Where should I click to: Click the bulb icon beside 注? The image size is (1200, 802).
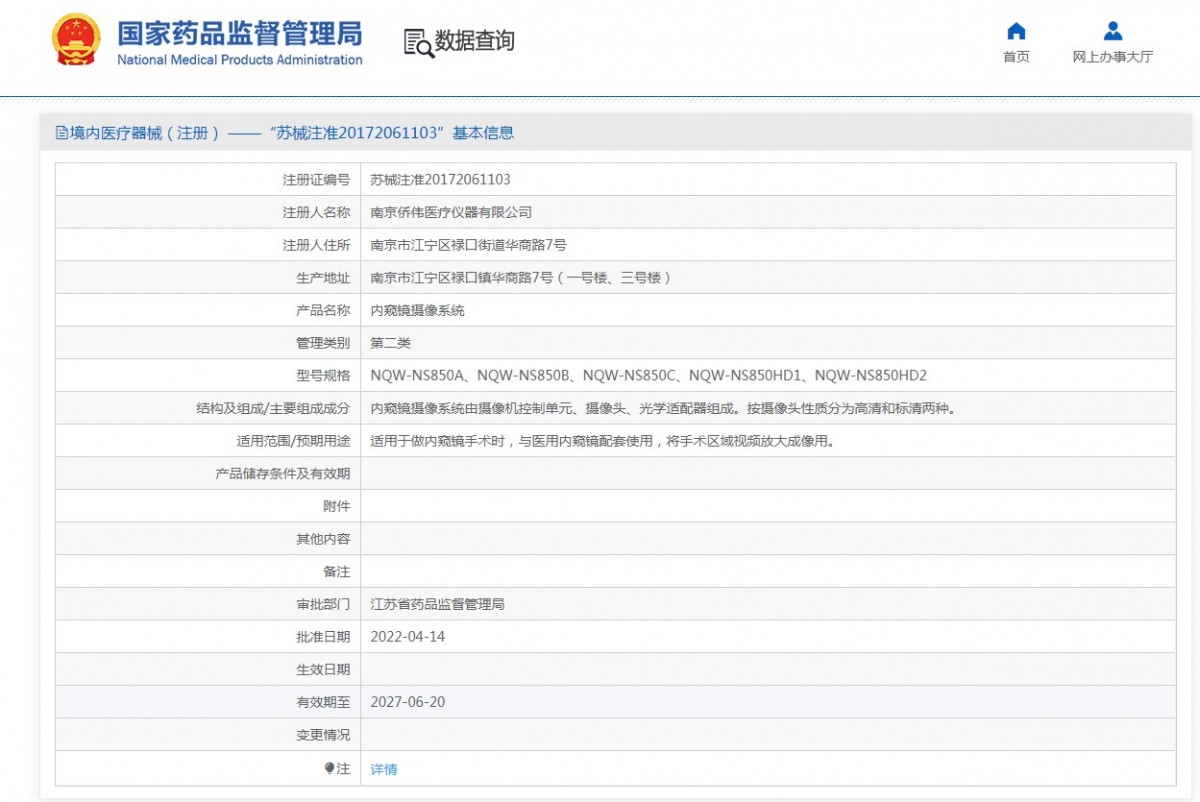(329, 769)
